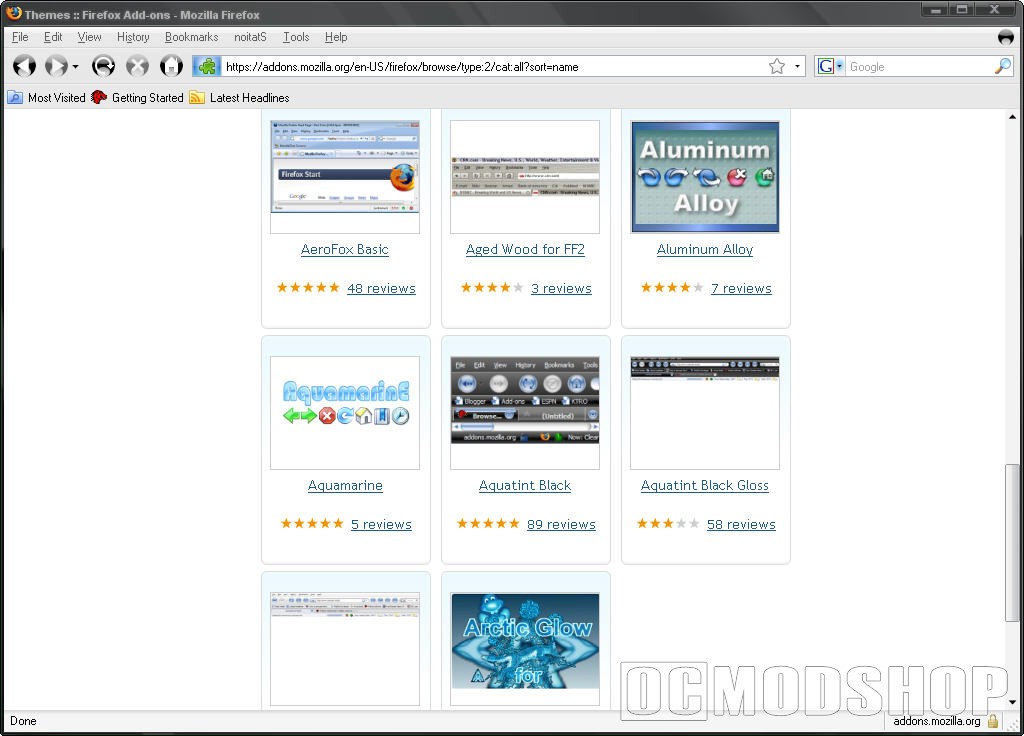
Task: Click the five-star rating of Aquamarine
Action: 312,523
